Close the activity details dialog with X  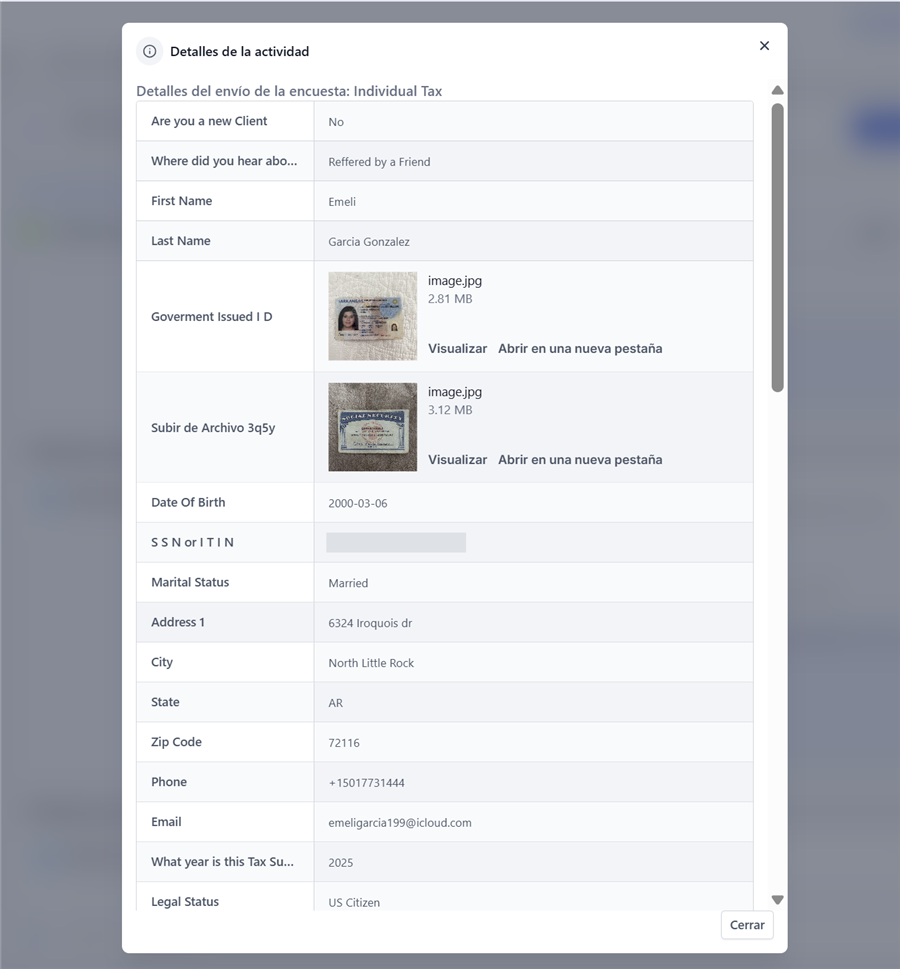point(765,46)
